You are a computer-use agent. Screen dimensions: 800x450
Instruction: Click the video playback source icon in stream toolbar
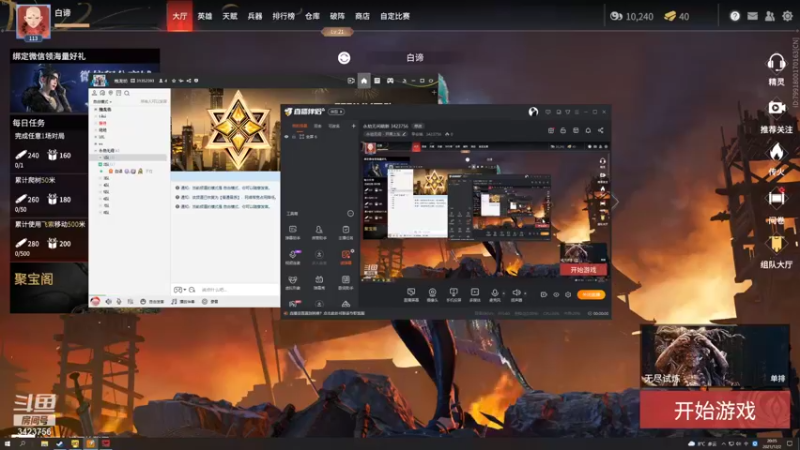point(474,292)
